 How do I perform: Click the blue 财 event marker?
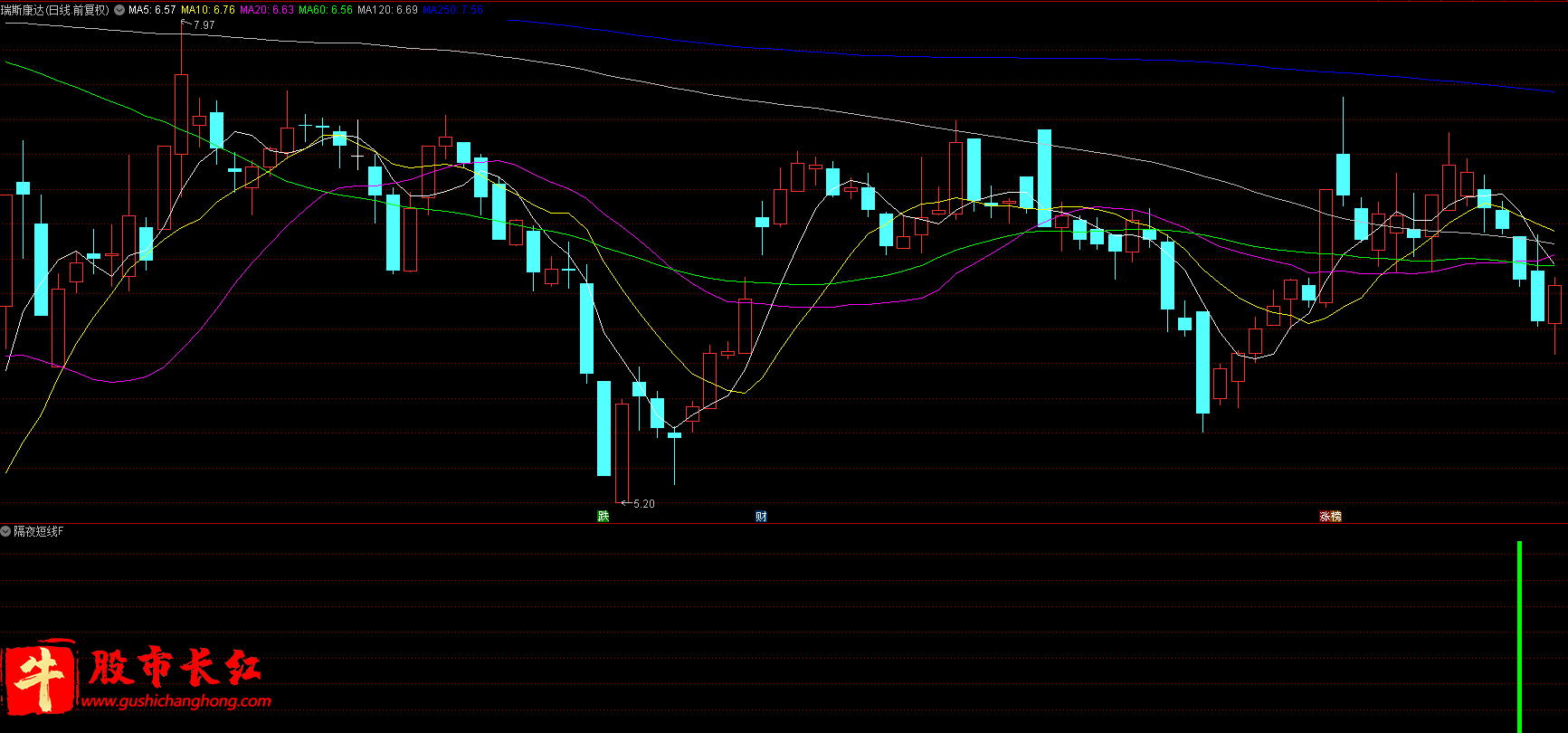point(761,516)
